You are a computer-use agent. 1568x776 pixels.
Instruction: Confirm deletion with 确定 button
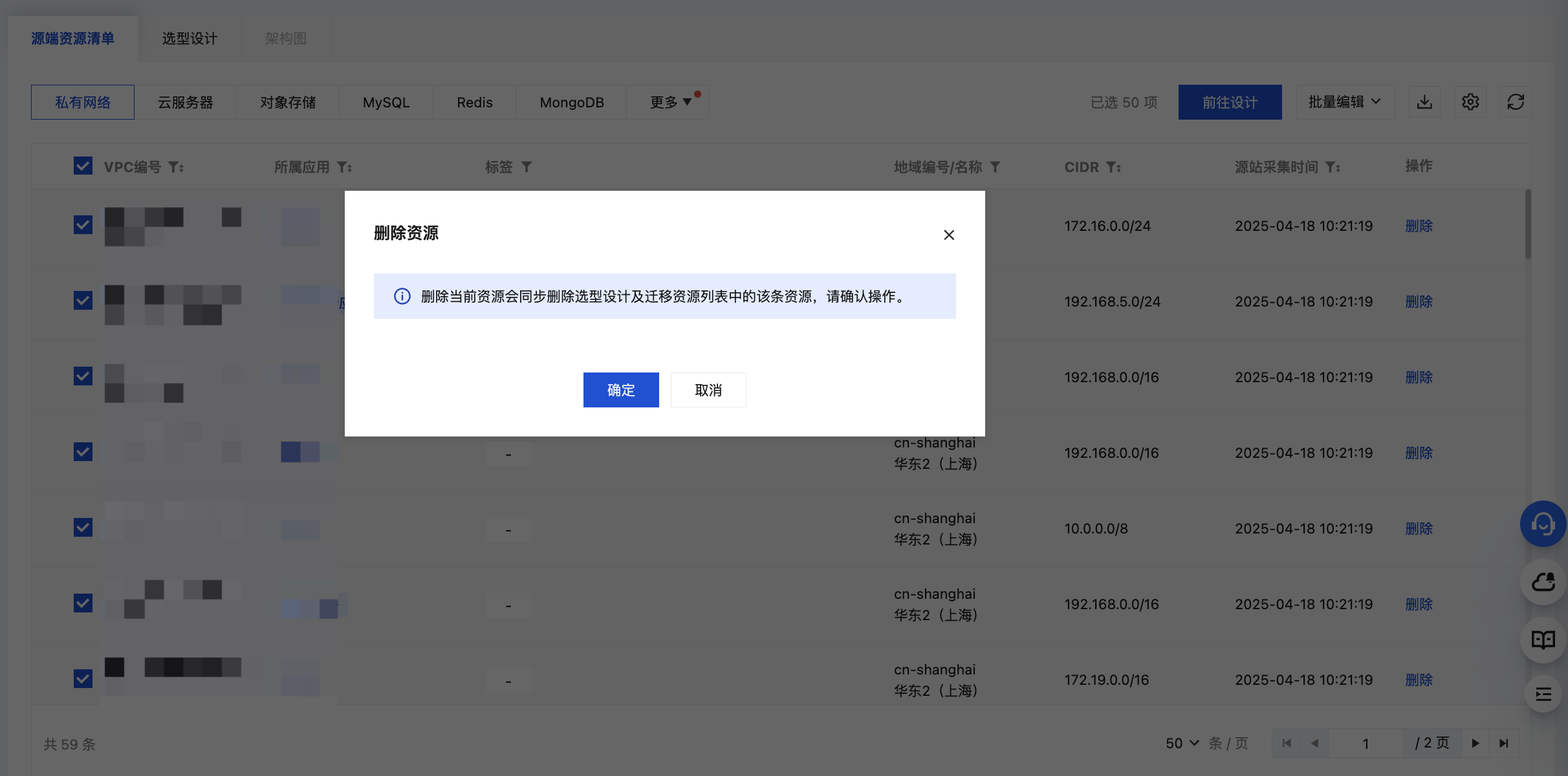point(621,390)
